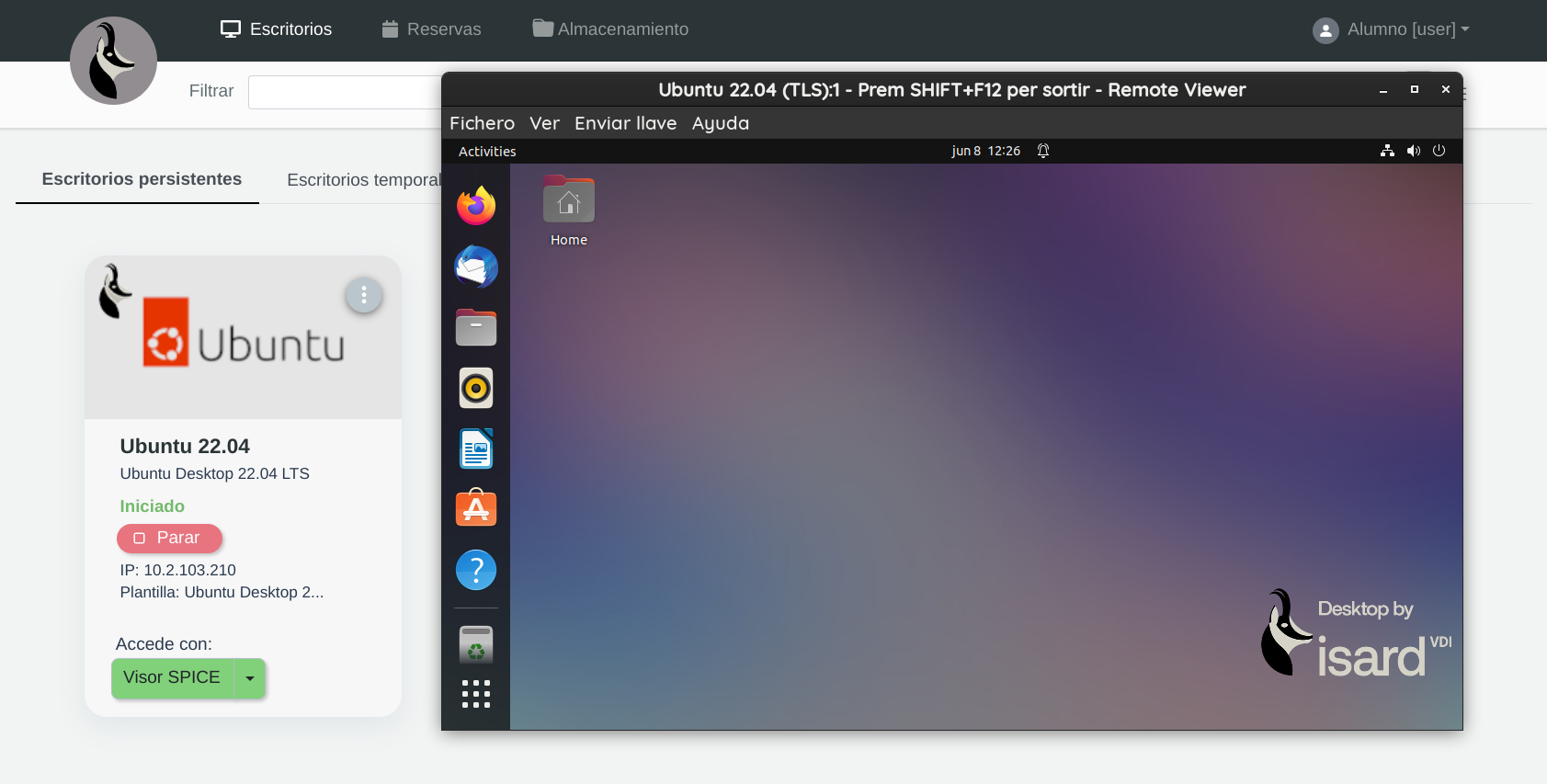Open the Enviar llave menu
The height and width of the screenshot is (784, 1547).
[625, 123]
